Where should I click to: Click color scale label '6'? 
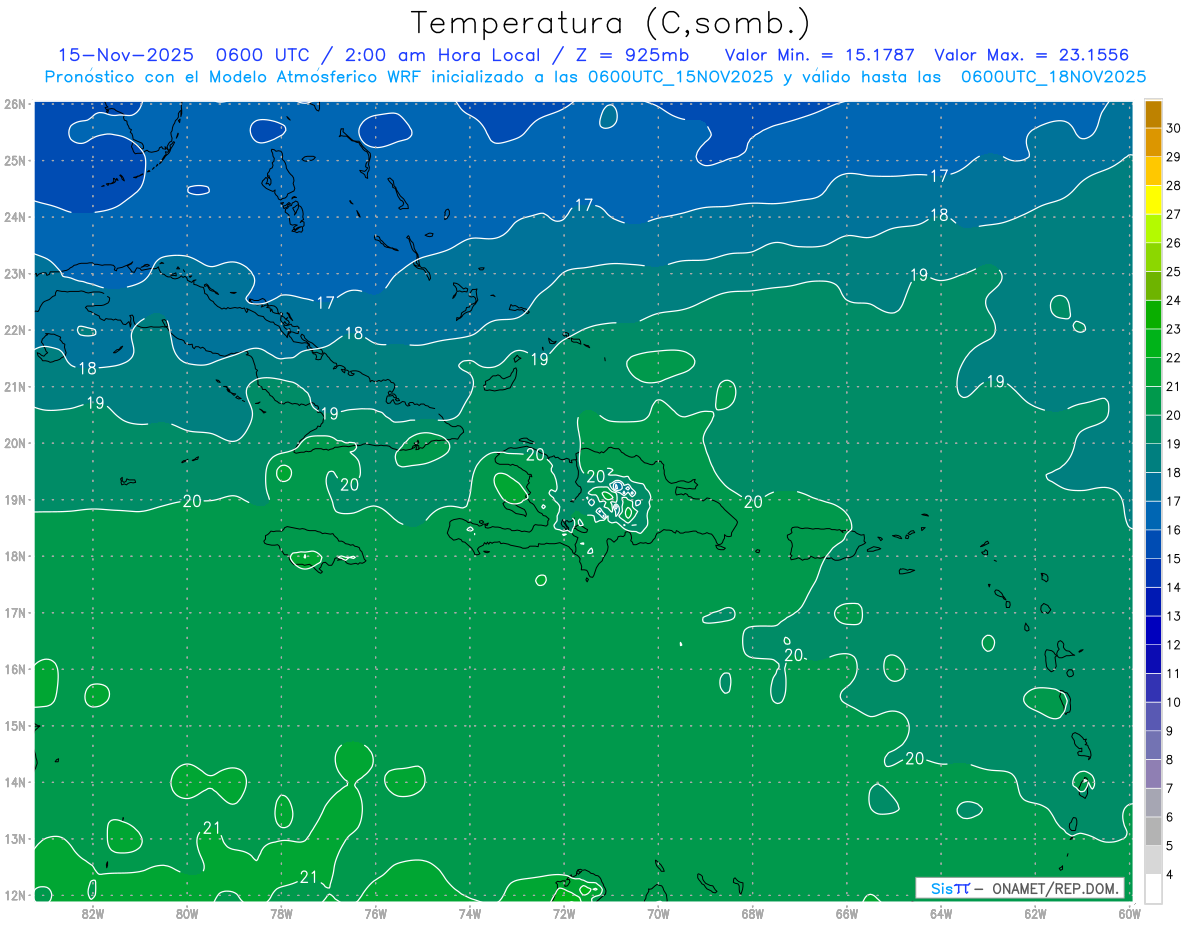click(x=1170, y=817)
